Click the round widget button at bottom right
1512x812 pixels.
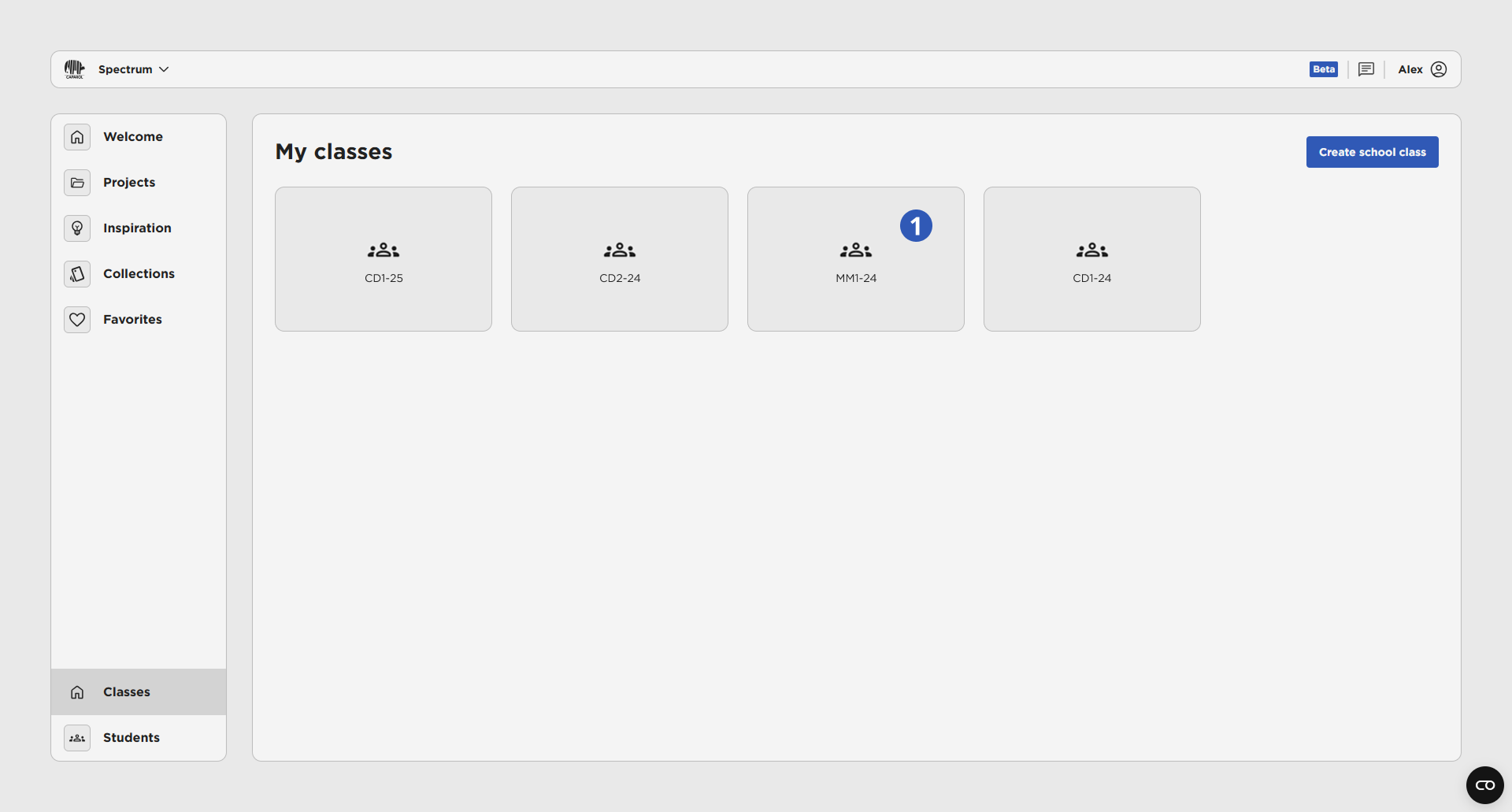1484,785
